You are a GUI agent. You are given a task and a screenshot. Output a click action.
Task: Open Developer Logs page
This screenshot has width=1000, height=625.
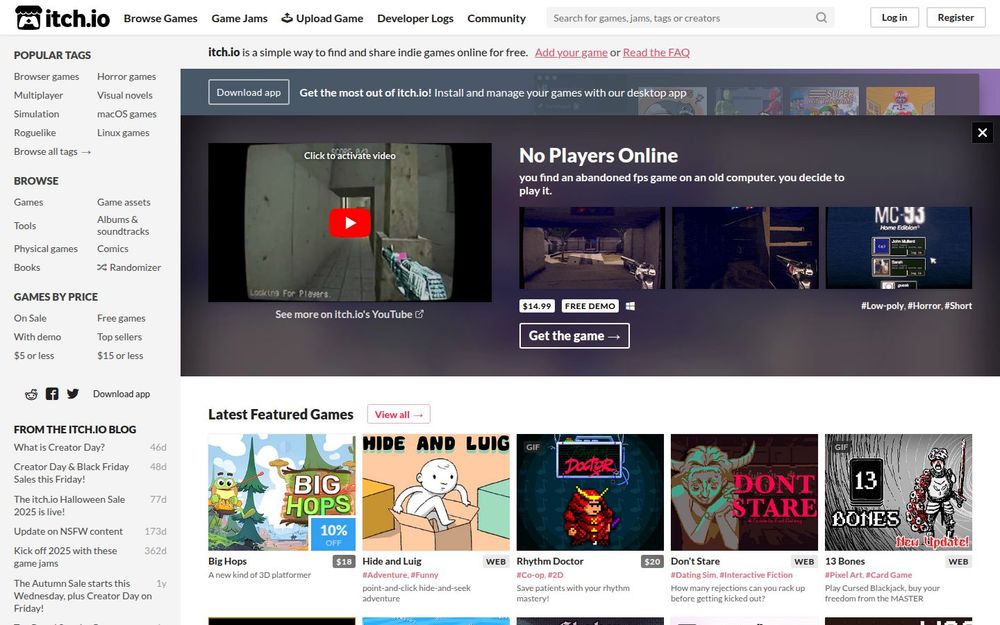[x=415, y=18]
